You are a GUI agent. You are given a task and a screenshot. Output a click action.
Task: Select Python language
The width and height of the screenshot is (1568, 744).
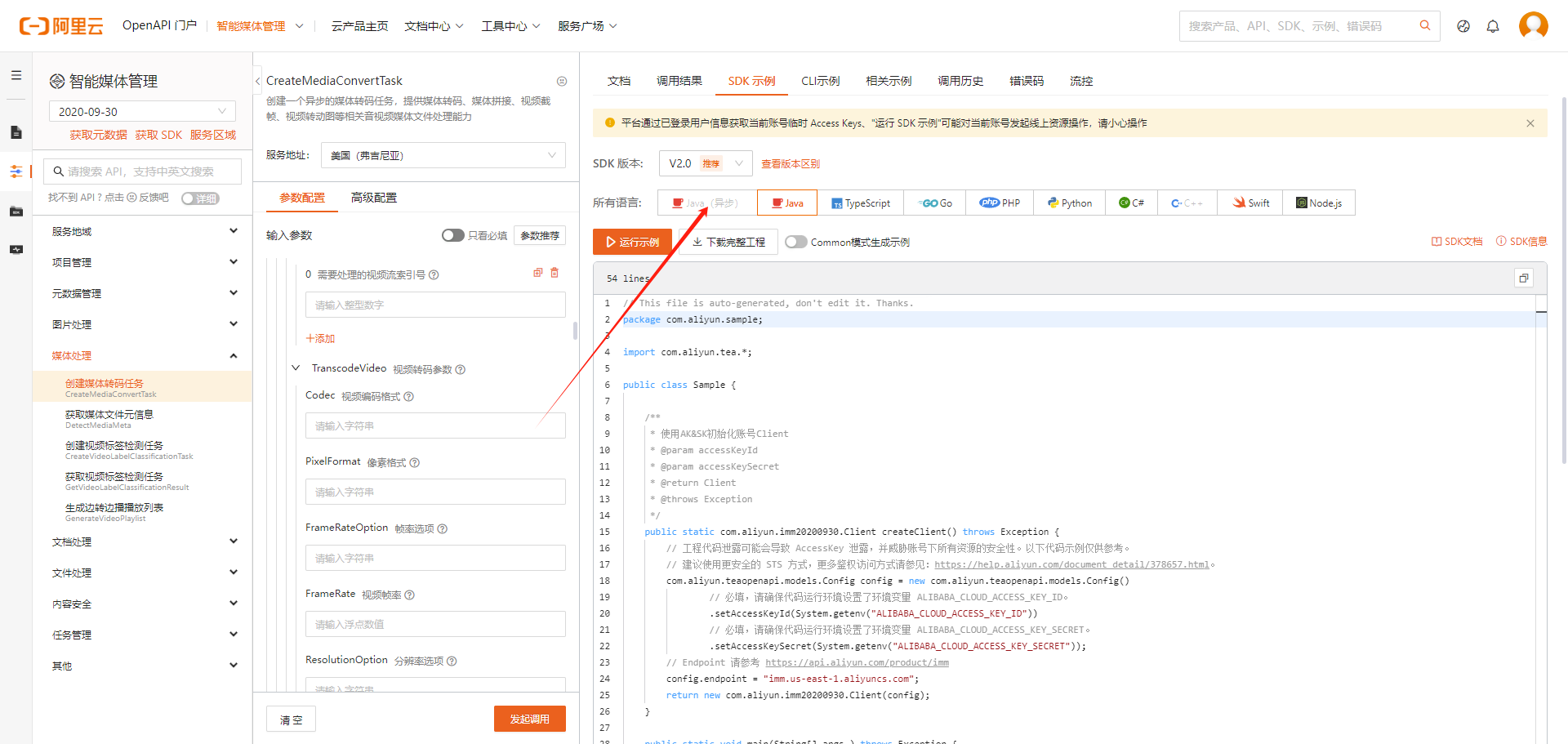coord(1070,203)
